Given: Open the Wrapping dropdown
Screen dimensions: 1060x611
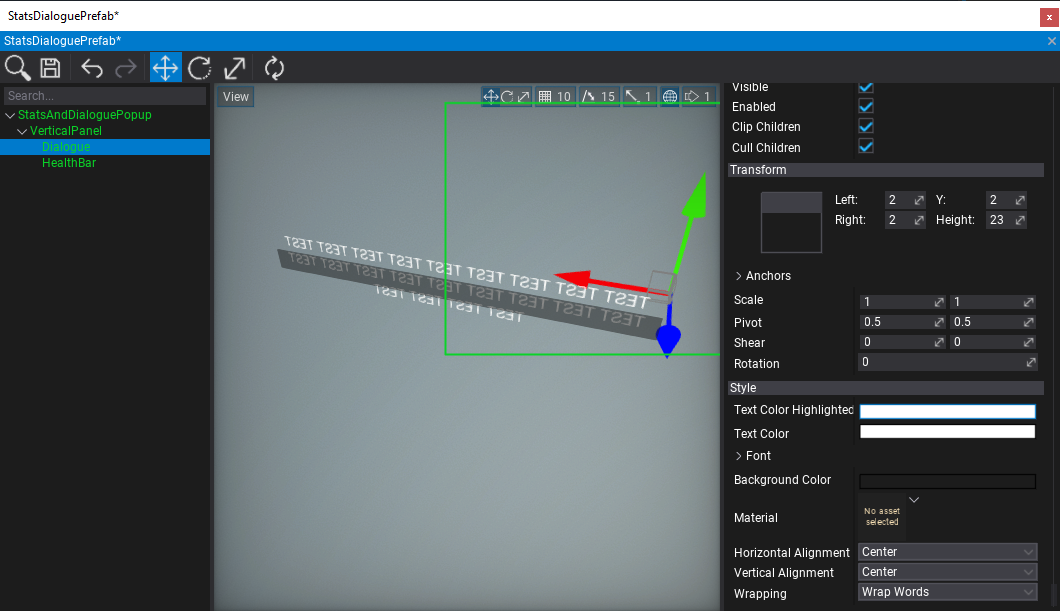Looking at the screenshot, I should pos(947,592).
